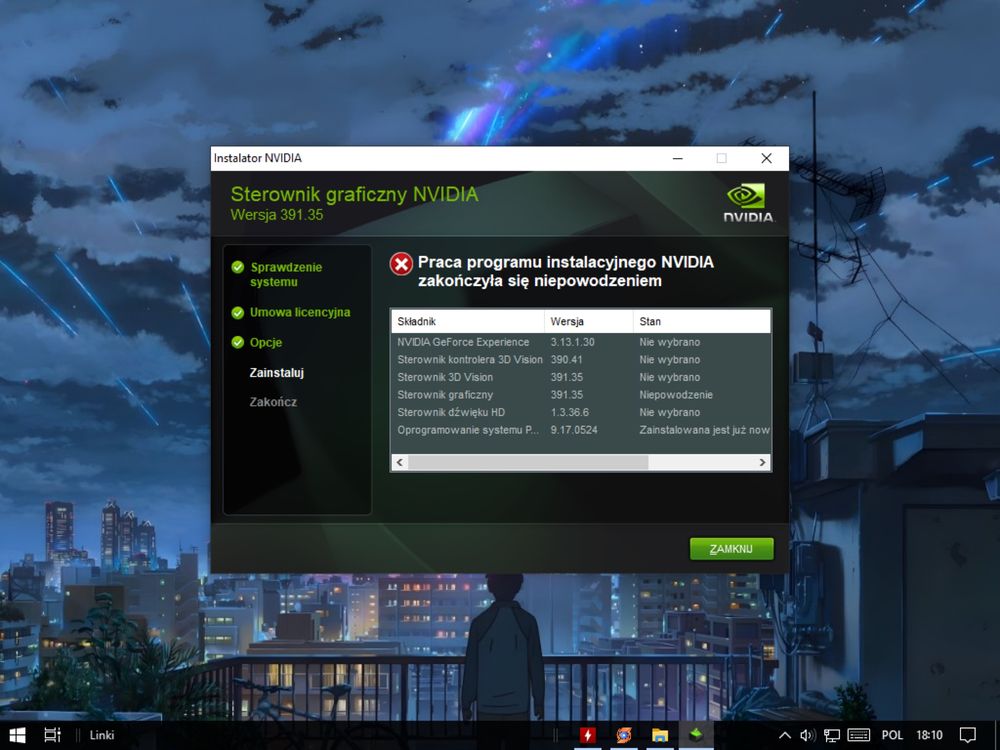Click the 9.17.0524 version cell
Screen dimensions: 1000x750
(x=574, y=430)
